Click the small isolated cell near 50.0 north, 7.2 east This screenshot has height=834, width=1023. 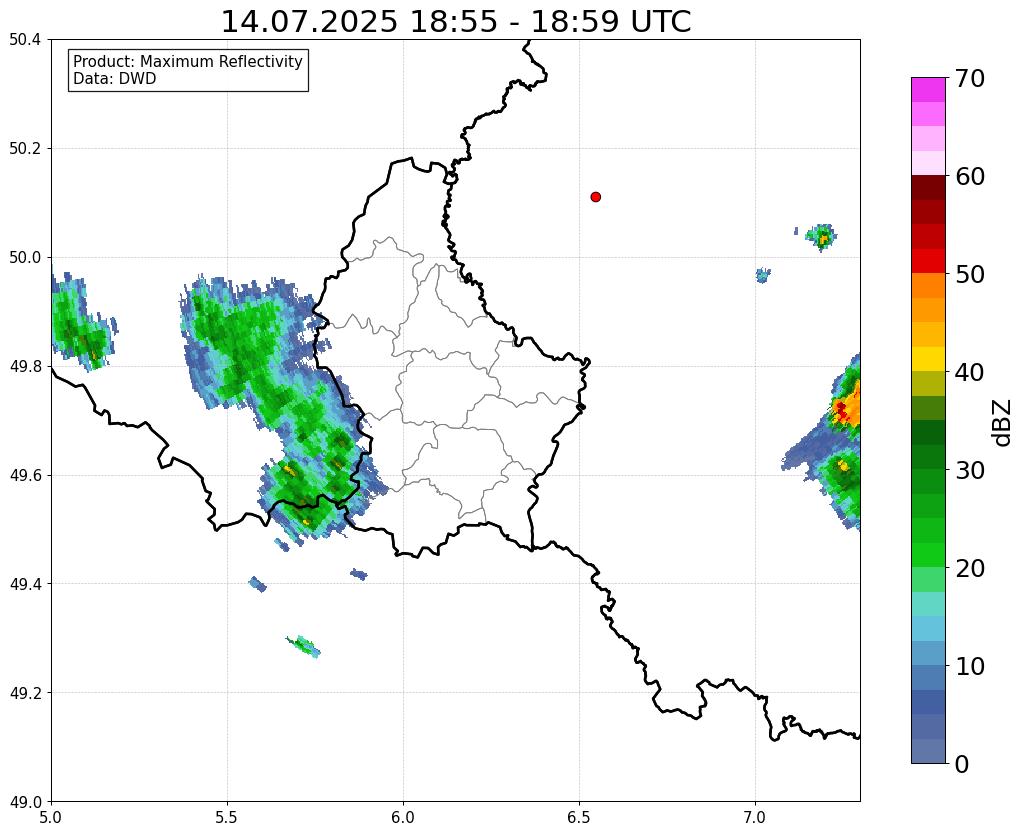(x=821, y=237)
